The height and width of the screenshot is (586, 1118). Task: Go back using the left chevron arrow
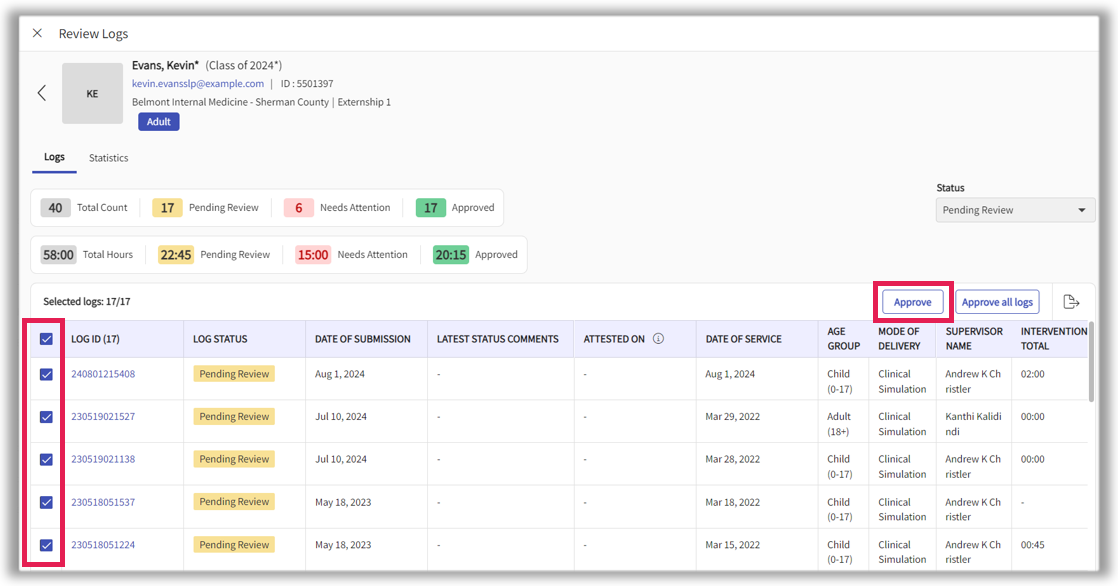click(x=41, y=93)
